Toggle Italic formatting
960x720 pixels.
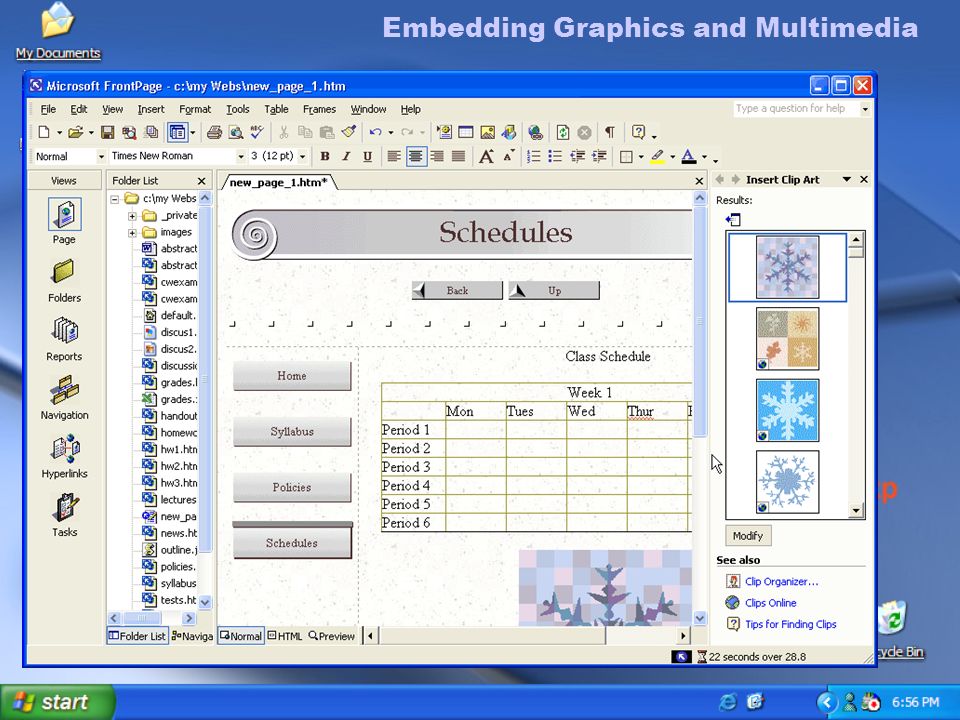346,157
